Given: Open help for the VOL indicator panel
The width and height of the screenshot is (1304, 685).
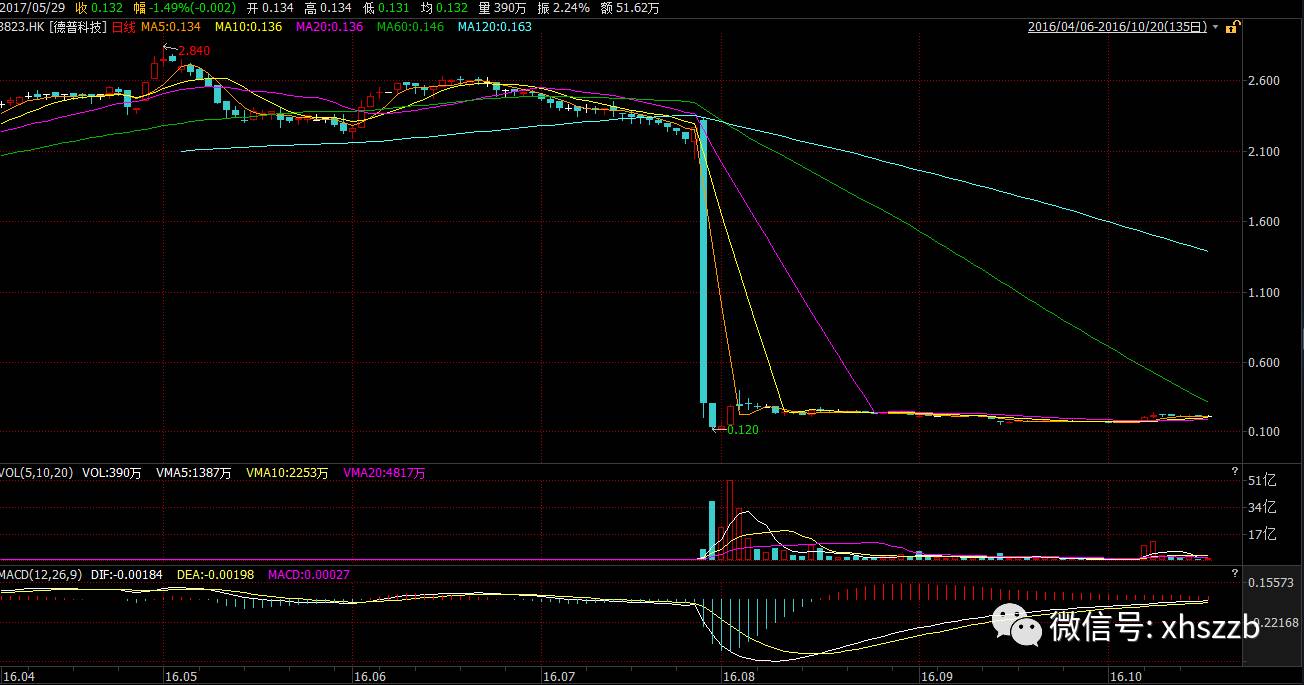Looking at the screenshot, I should [1235, 470].
